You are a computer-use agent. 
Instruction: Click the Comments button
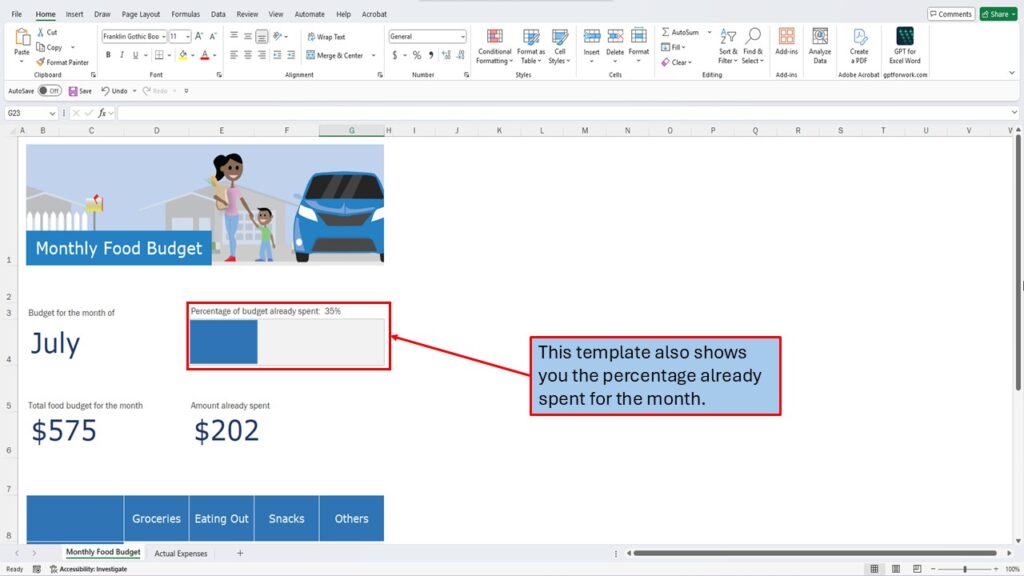click(x=950, y=14)
